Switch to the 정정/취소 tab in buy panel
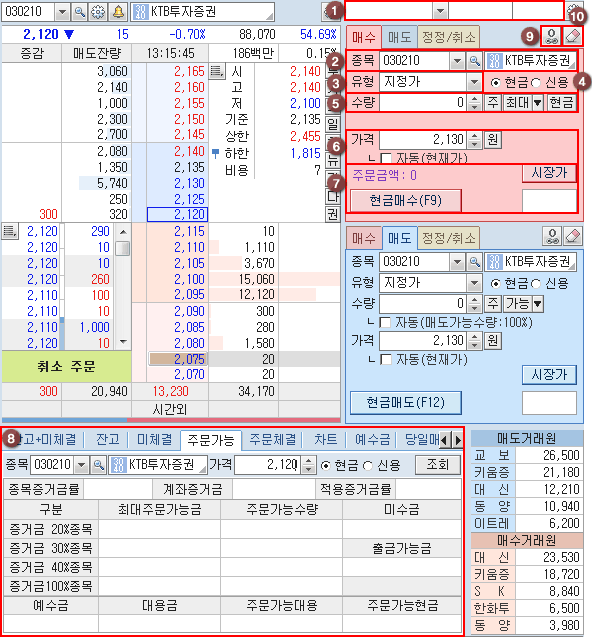Image resolution: width=592 pixels, height=637 pixels. pos(449,37)
